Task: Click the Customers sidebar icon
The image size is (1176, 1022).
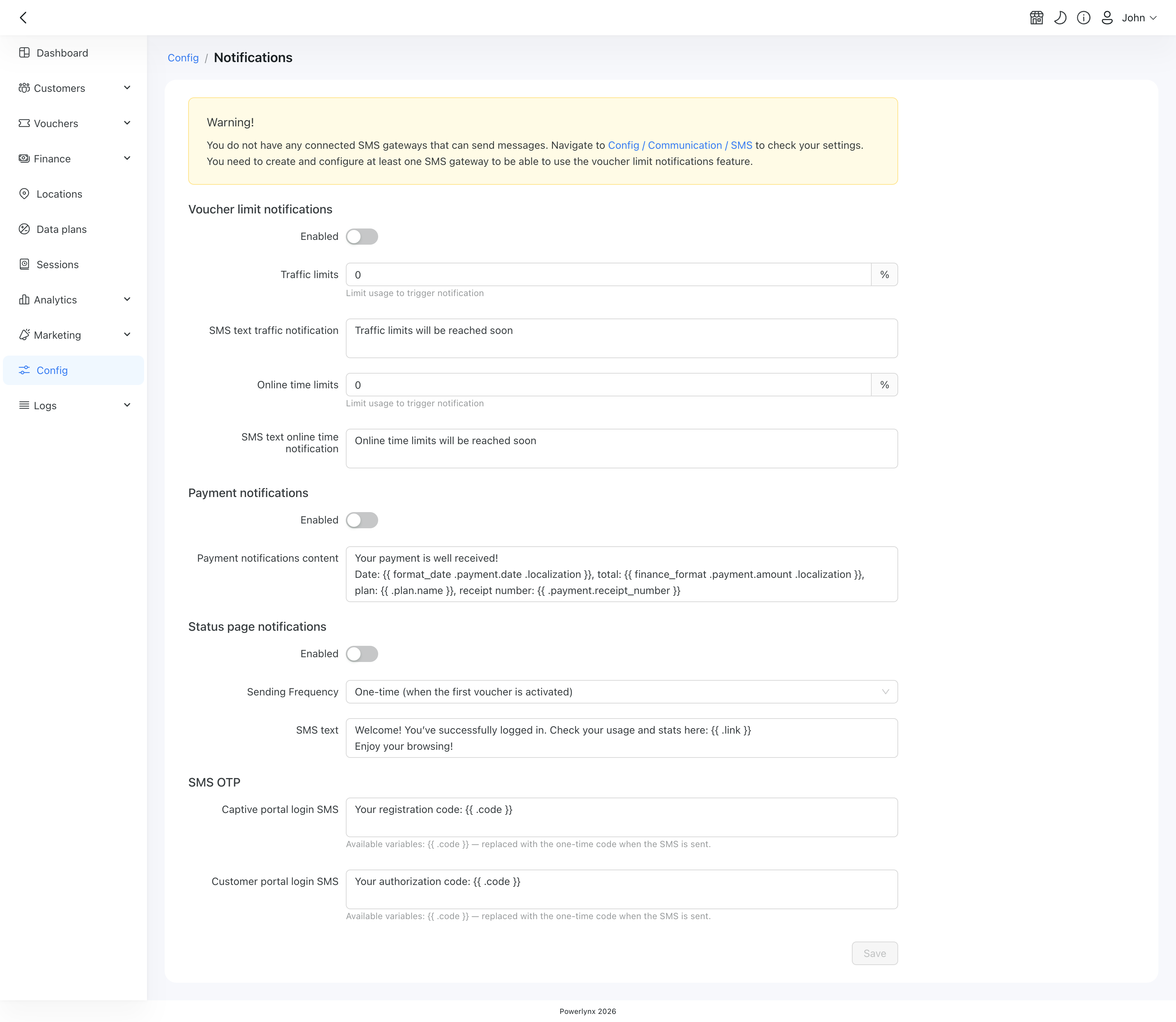Action: [25, 88]
